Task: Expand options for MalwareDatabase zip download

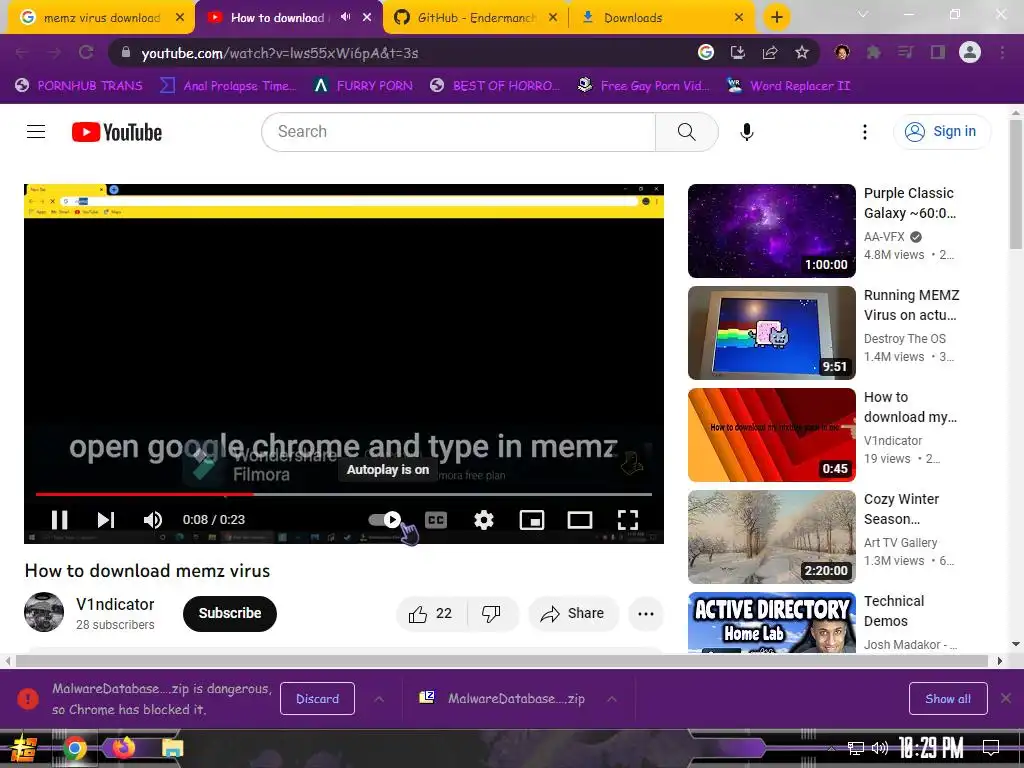Action: point(612,699)
